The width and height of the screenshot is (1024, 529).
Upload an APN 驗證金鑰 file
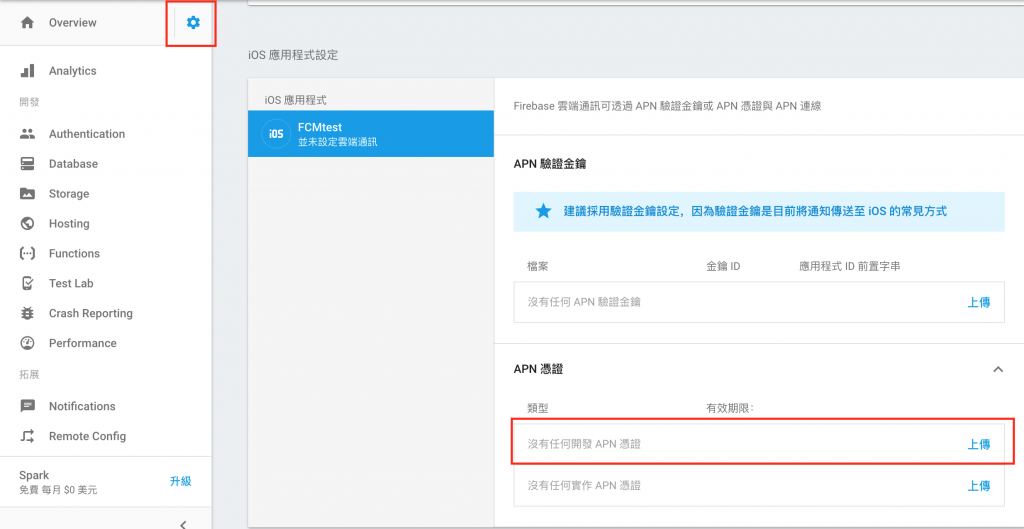(x=978, y=302)
